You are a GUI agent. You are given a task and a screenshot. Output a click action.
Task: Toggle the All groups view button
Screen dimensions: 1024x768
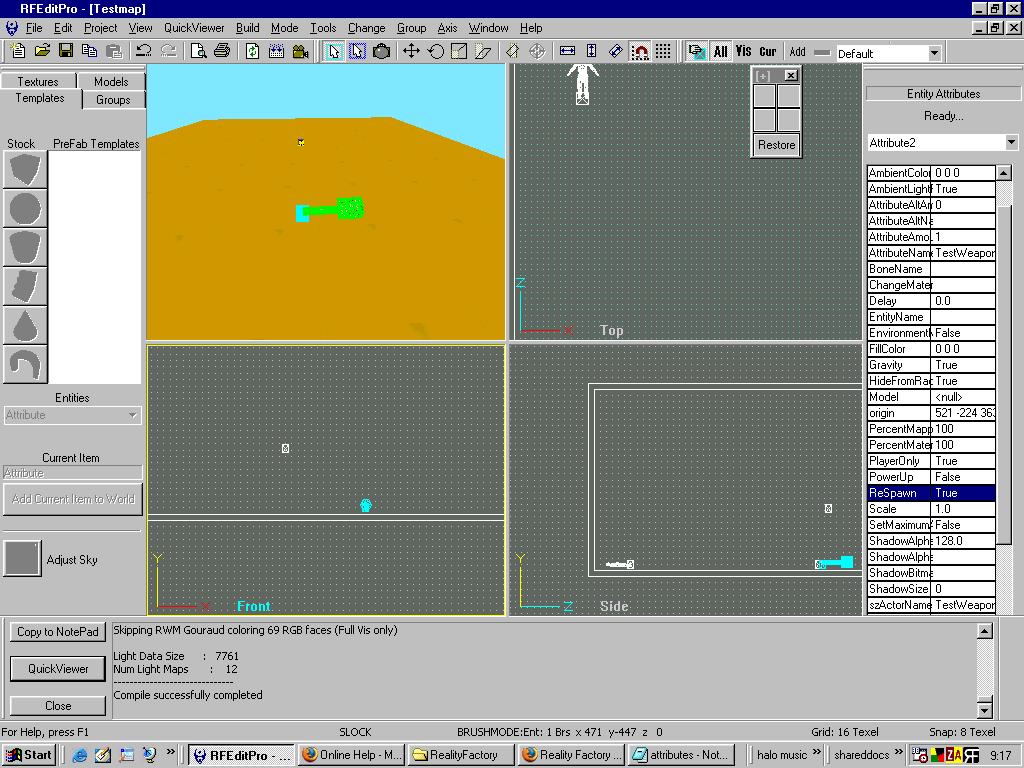pos(720,51)
